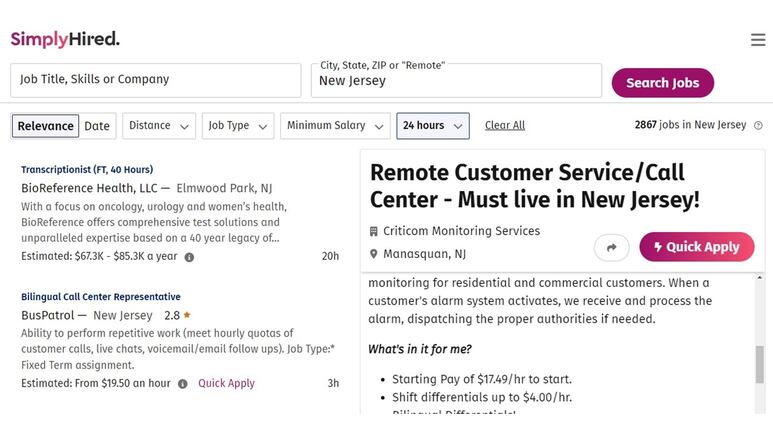Click Quick Apply link in BusPatrol listing

[226, 383]
